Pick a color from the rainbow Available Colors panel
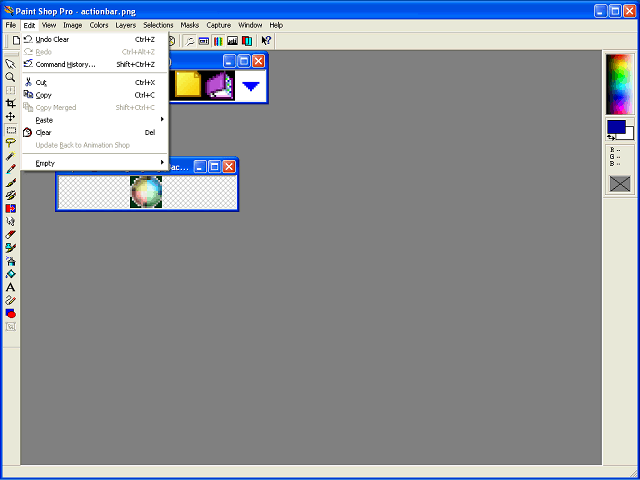The image size is (640, 480). point(620,84)
